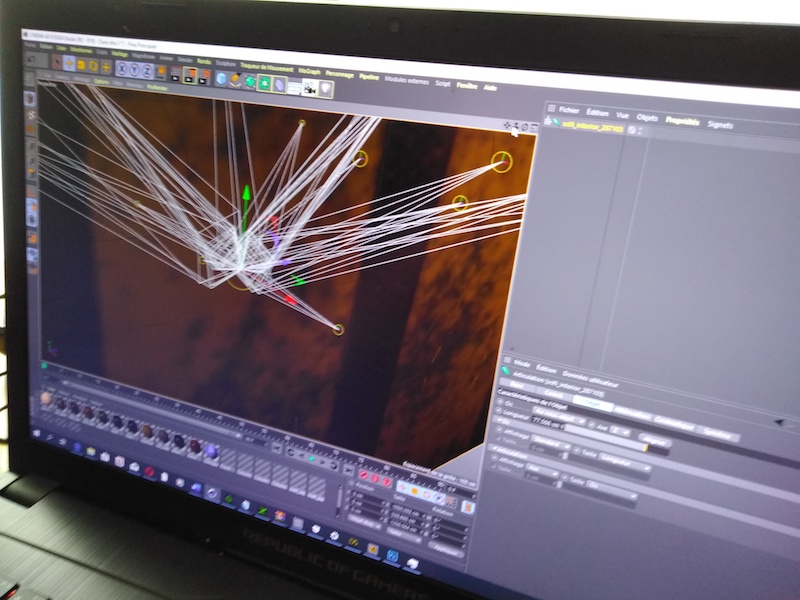800x600 pixels.
Task: Click the highlighted Render to Picture Viewer icon
Action: (x=190, y=75)
